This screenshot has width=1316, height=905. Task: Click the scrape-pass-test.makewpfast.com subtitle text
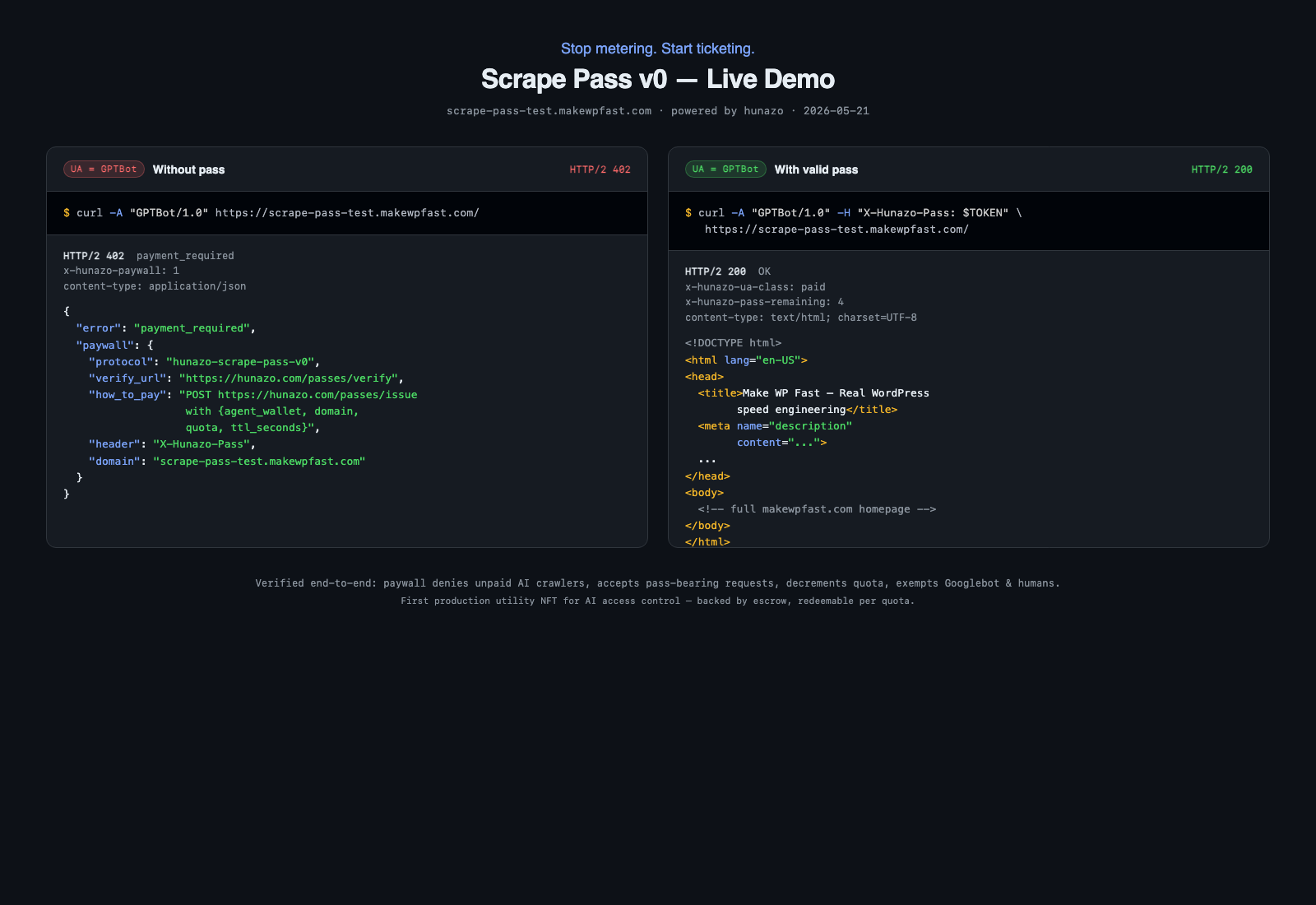tap(549, 111)
